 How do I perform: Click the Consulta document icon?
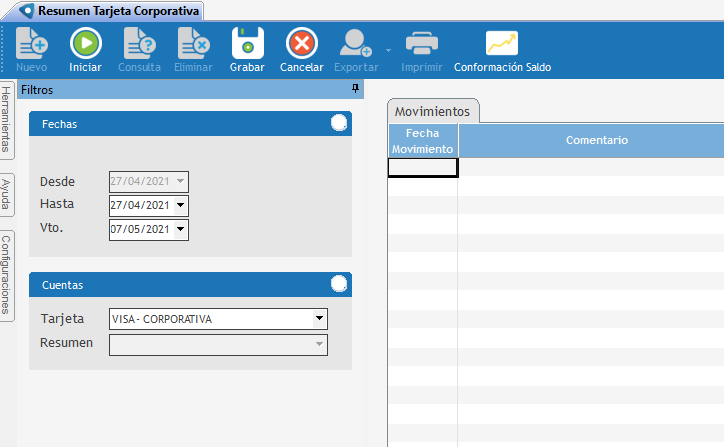(139, 44)
